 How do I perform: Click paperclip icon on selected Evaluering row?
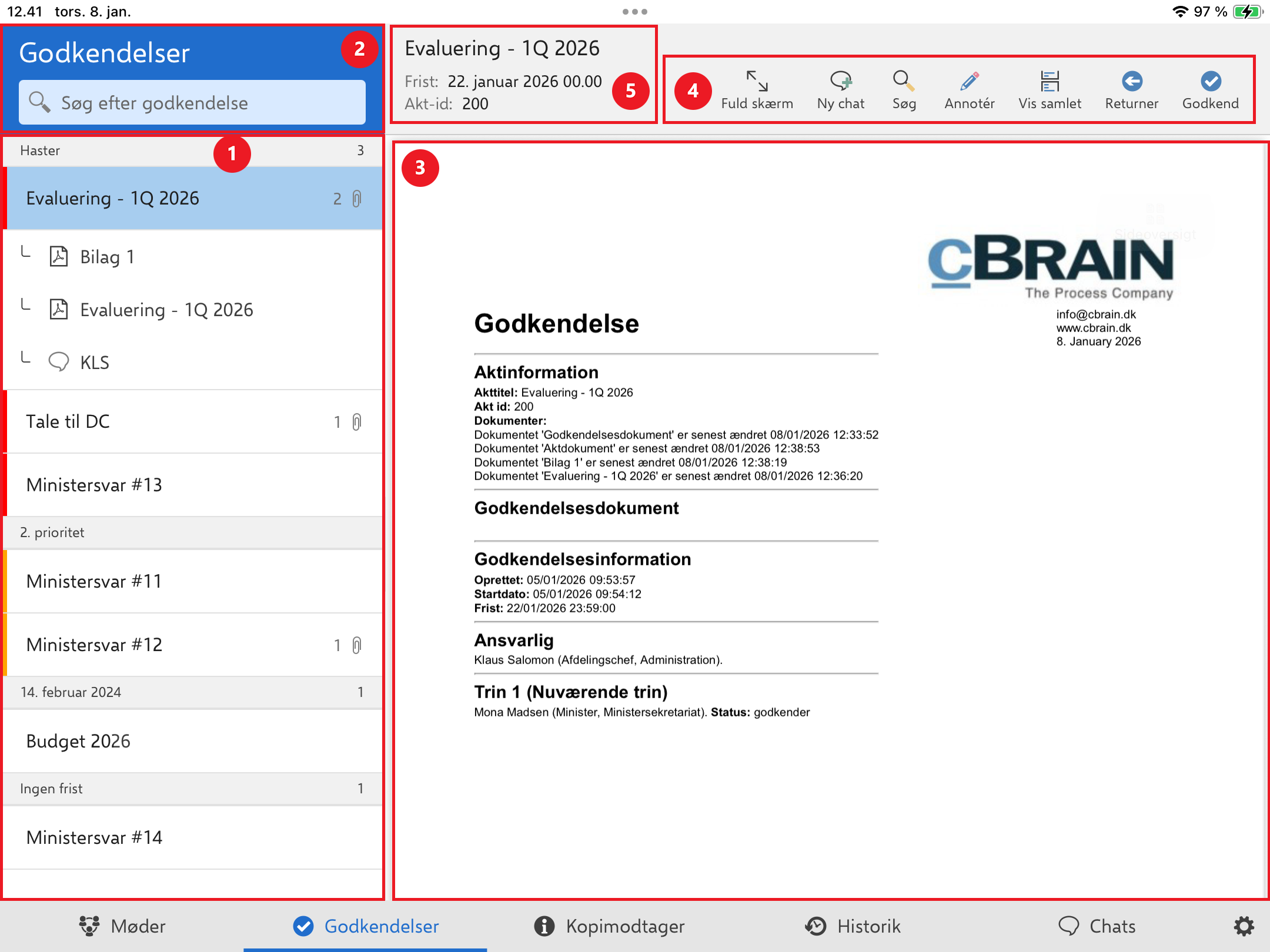357,199
